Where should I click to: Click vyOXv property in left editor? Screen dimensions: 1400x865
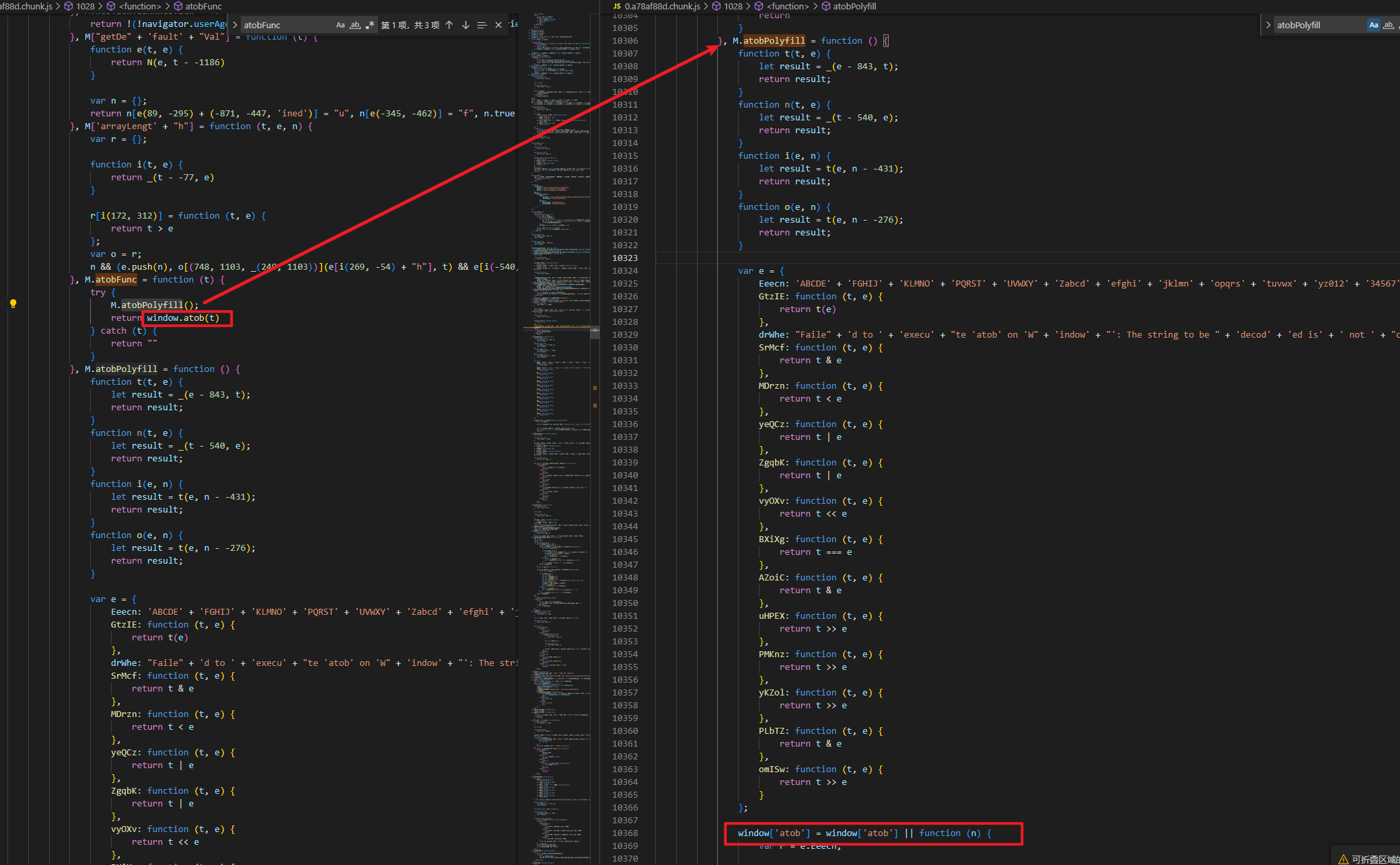coord(124,829)
